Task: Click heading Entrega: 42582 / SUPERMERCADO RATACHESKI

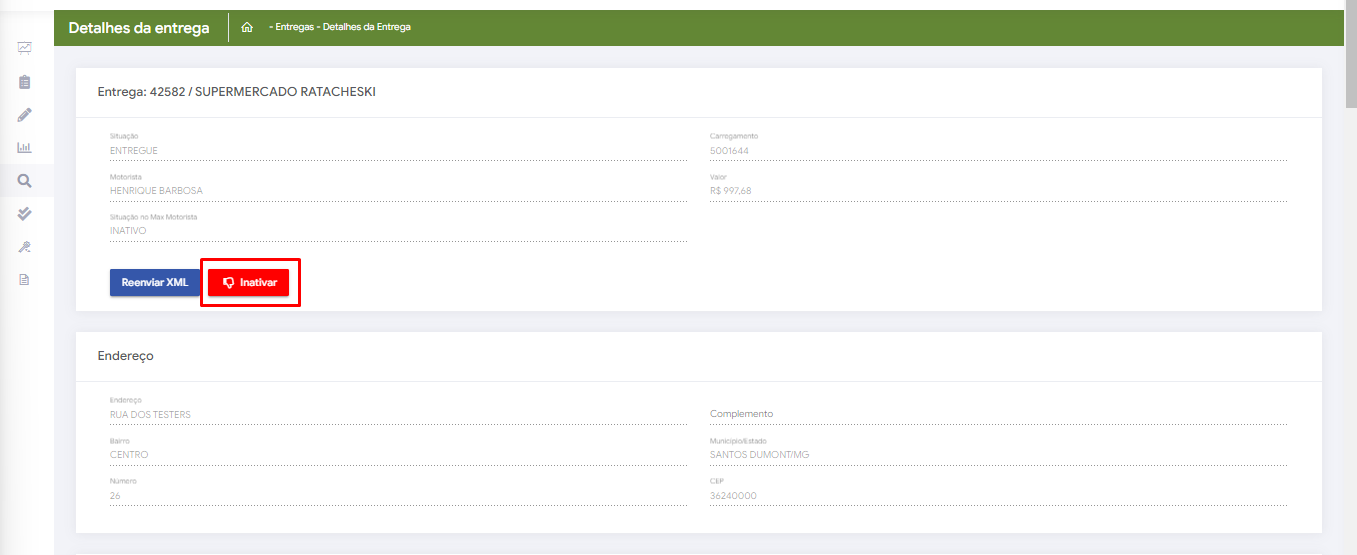Action: (236, 92)
